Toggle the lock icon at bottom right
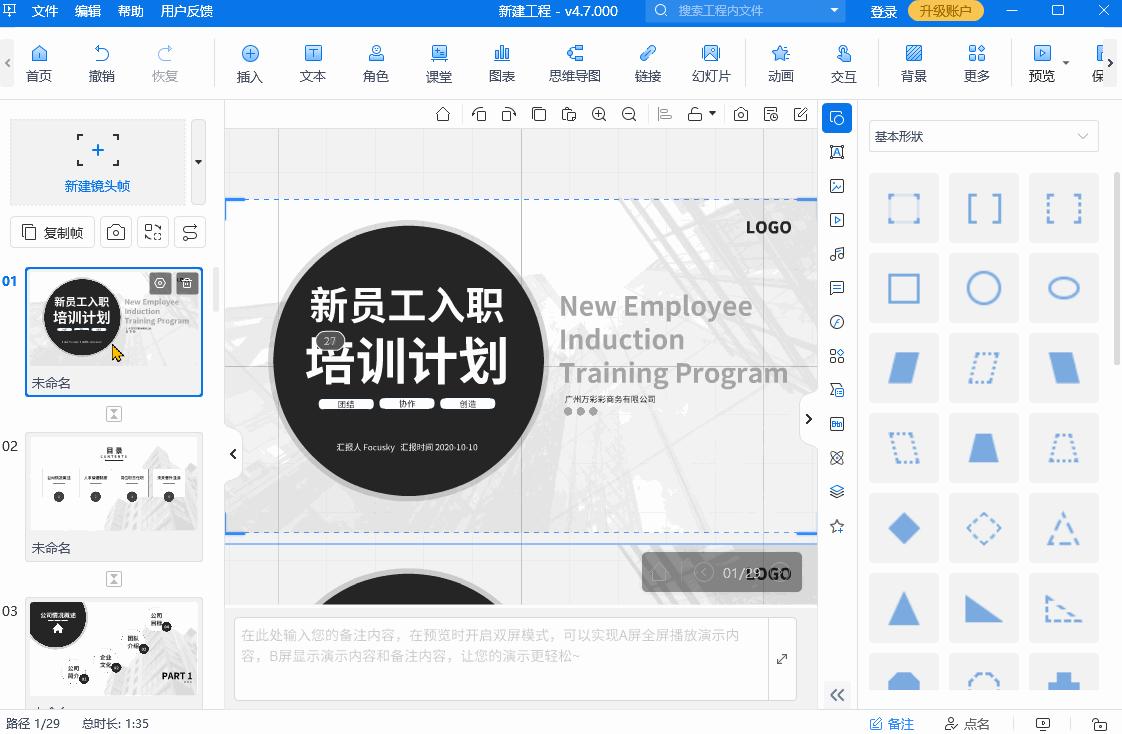Screen dimensions: 1122x734 [1099, 723]
